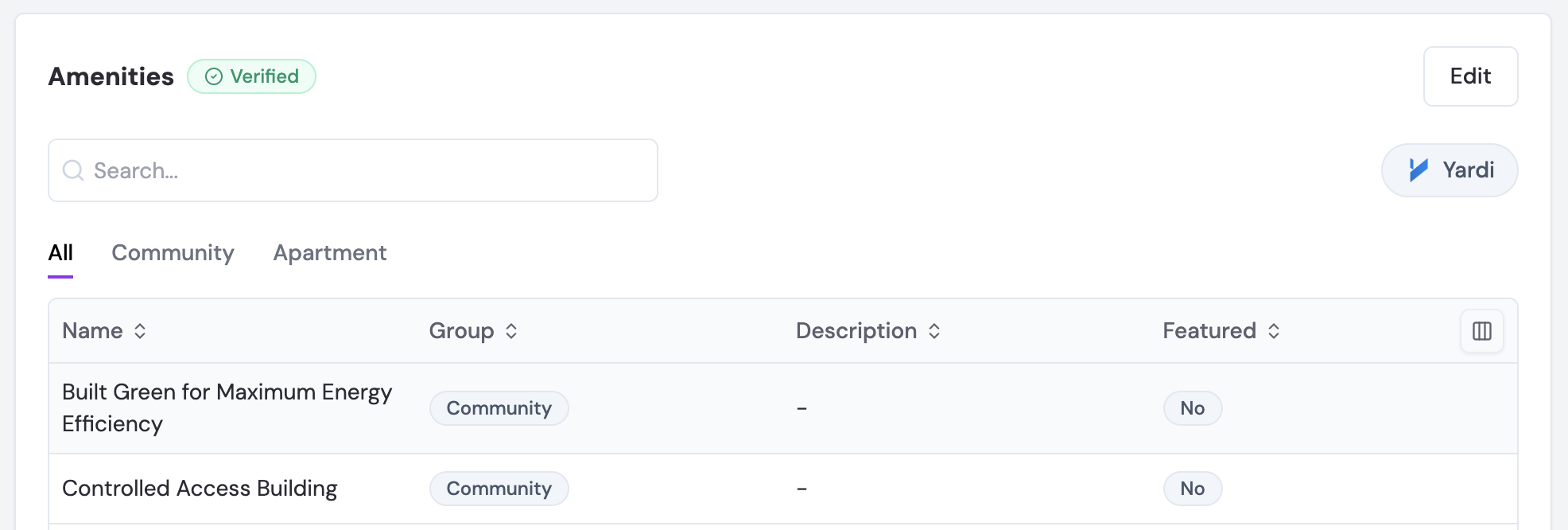Sort table by Group column arrows
Viewport: 1568px width, 530px height.
(x=511, y=331)
